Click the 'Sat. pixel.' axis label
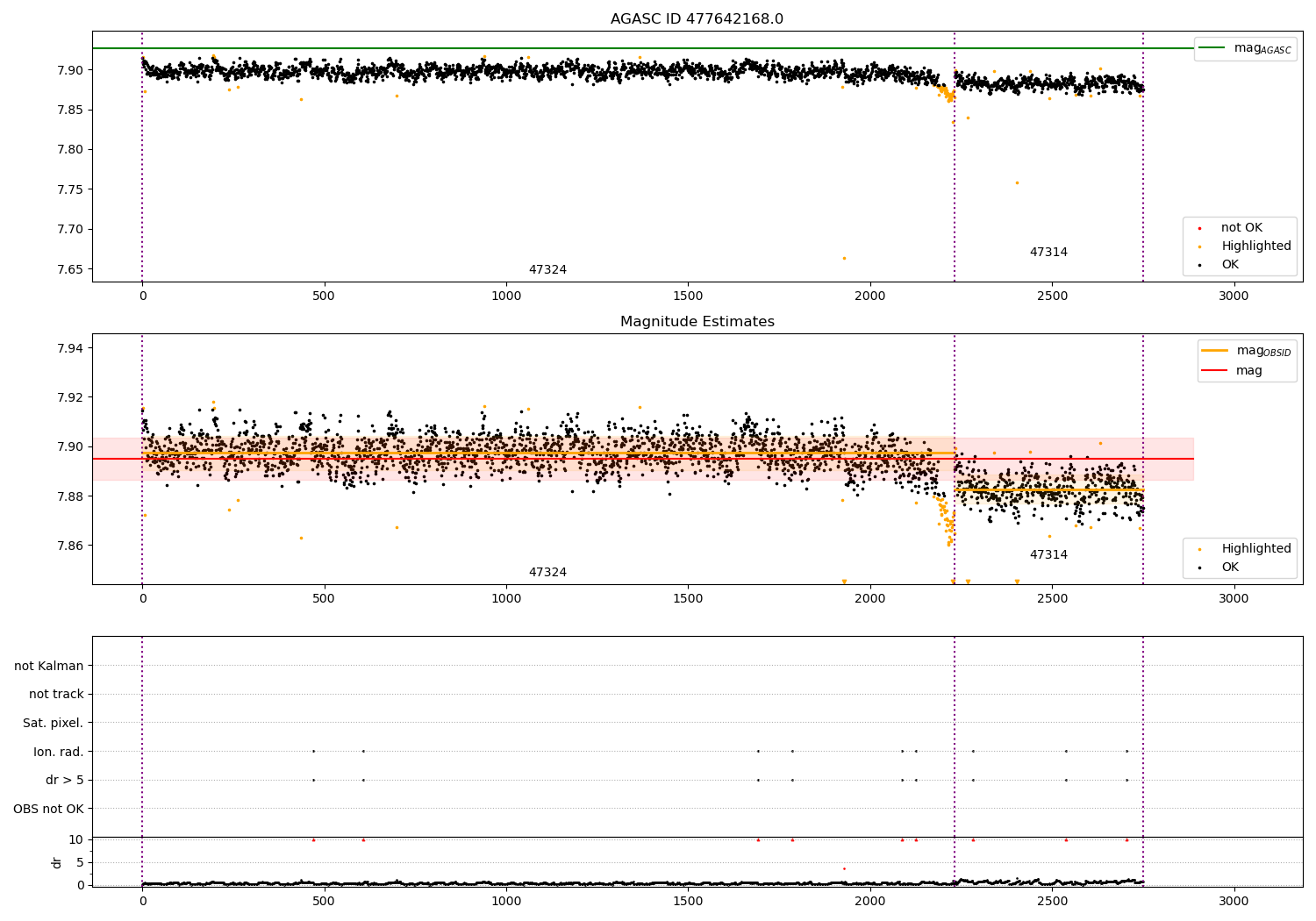 54,723
